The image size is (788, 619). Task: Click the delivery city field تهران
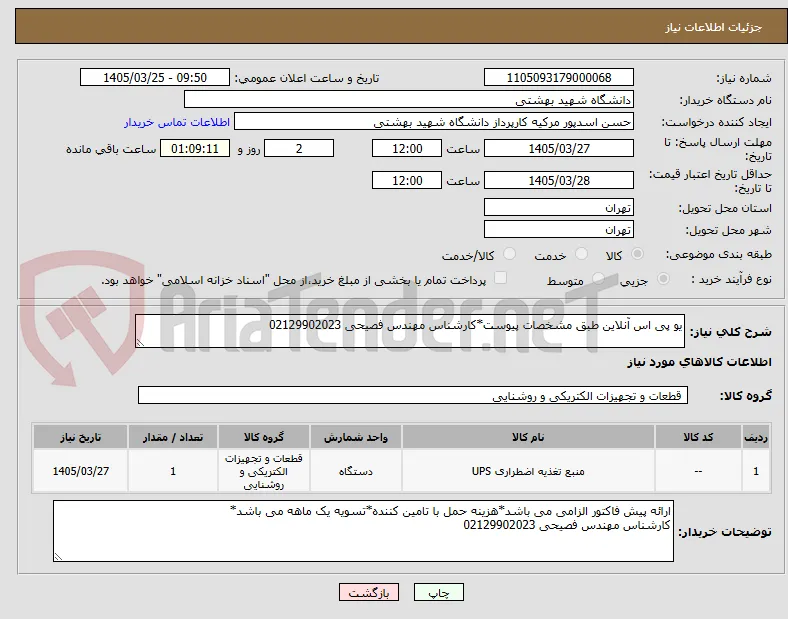559,229
